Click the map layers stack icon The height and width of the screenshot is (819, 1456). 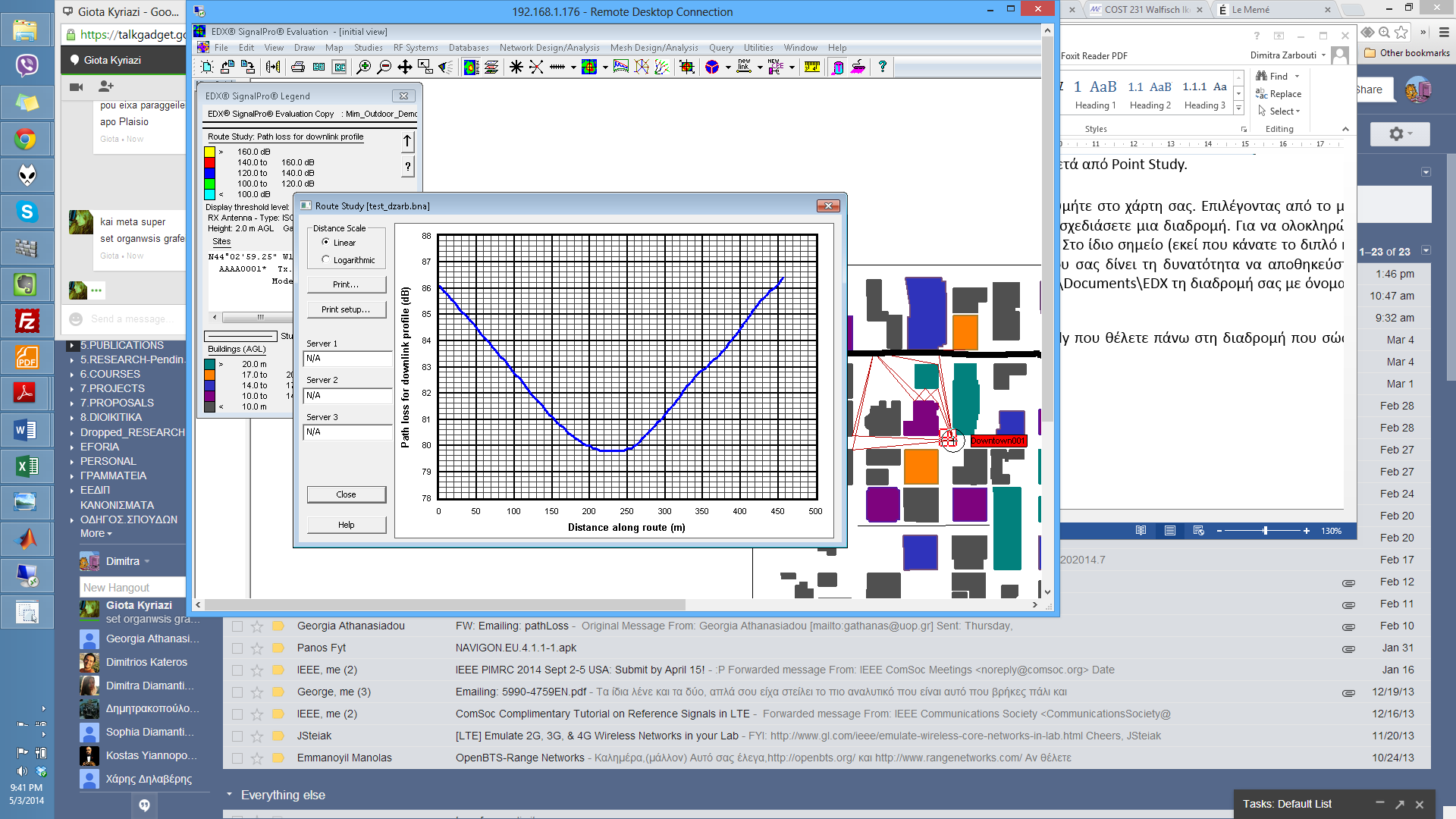pyautogui.click(x=491, y=67)
